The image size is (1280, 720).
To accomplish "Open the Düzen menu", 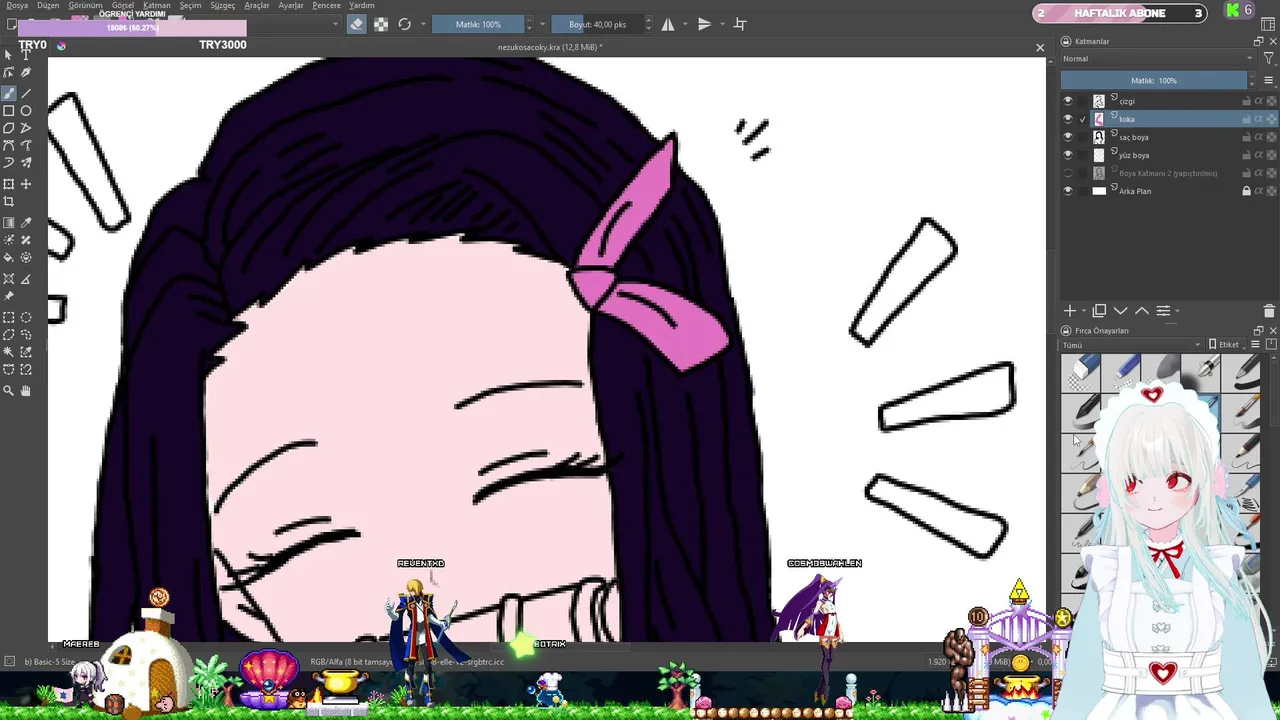I will [x=48, y=5].
